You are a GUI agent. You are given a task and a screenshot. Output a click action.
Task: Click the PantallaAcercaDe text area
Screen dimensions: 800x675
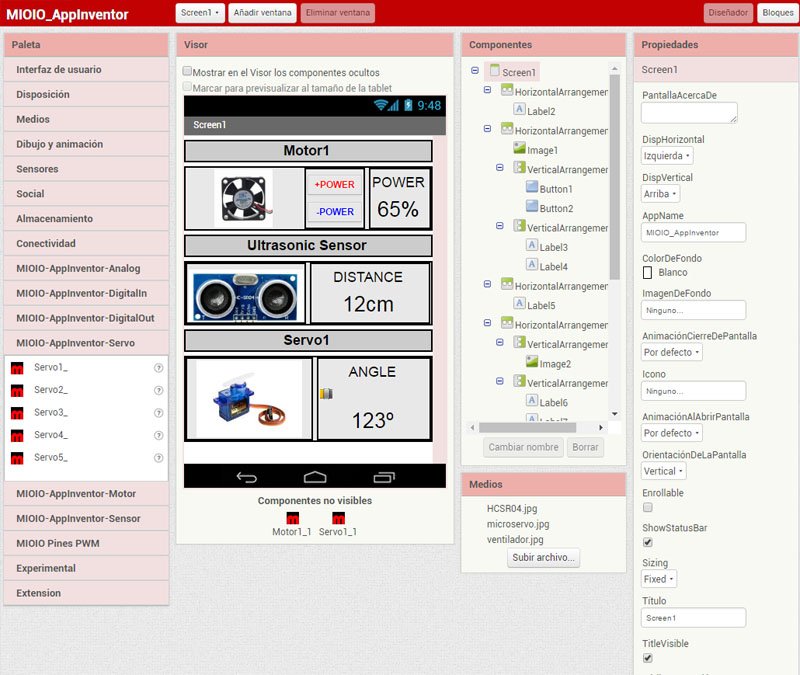689,112
